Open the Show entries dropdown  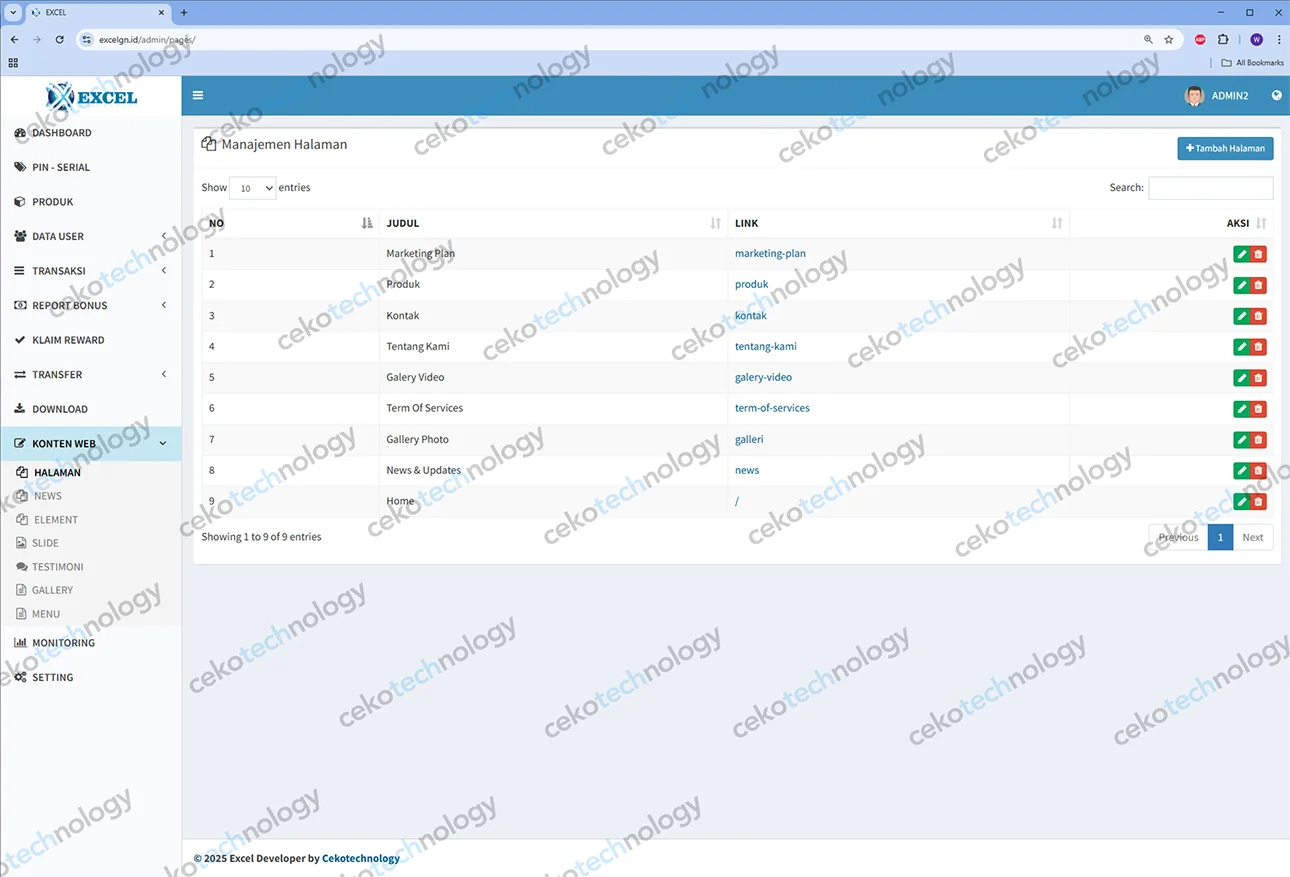(252, 188)
